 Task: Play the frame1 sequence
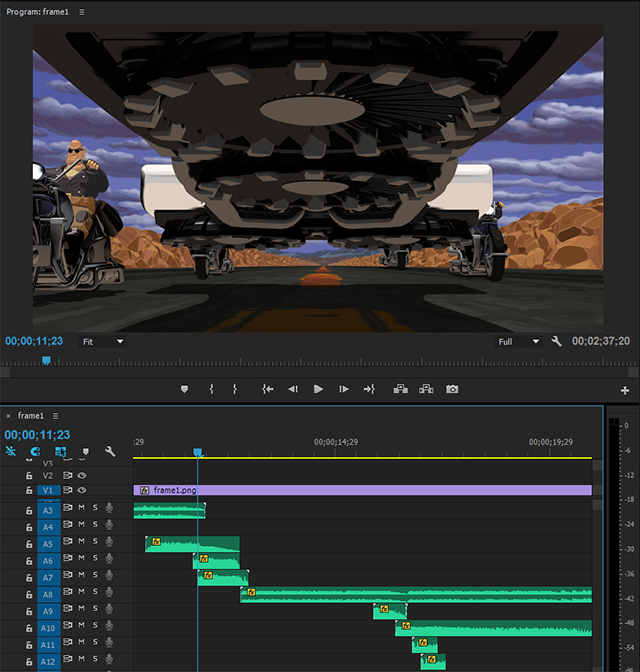coord(318,389)
